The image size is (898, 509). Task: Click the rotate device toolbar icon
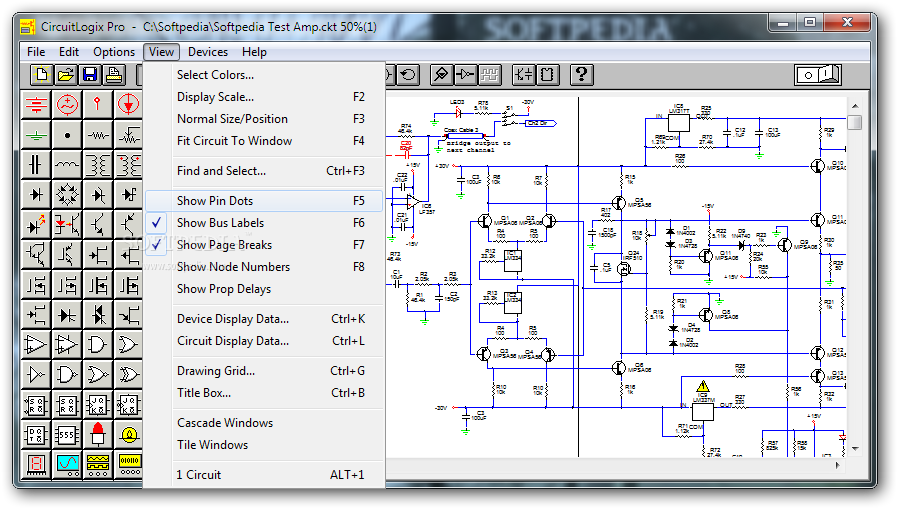click(408, 74)
